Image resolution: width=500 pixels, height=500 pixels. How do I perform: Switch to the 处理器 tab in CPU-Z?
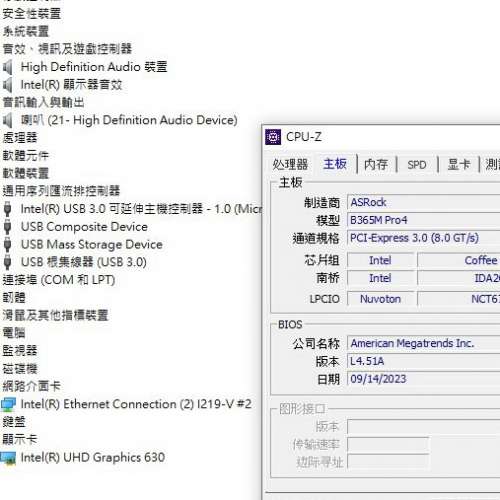pos(290,164)
